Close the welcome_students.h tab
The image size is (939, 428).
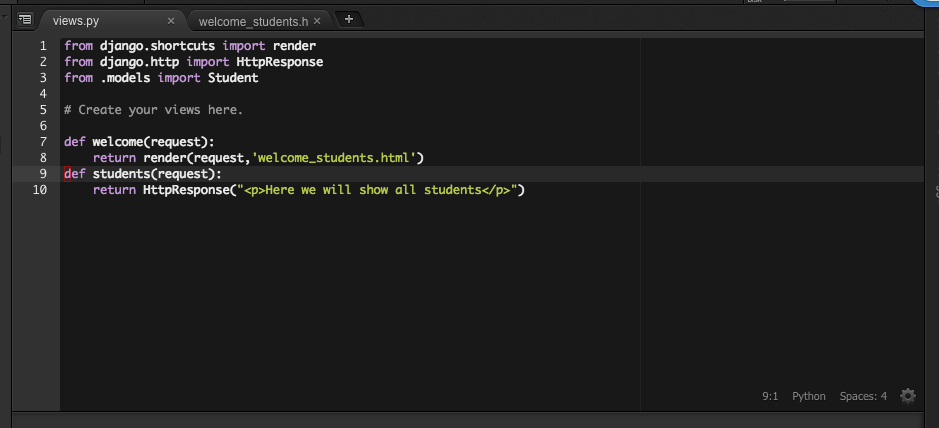coord(317,21)
